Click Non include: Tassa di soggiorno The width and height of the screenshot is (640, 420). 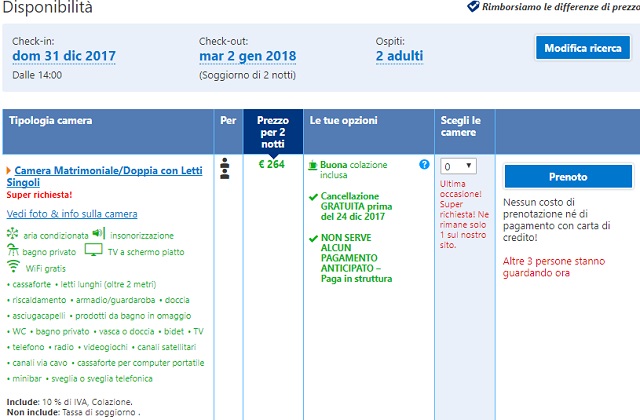click(x=73, y=412)
